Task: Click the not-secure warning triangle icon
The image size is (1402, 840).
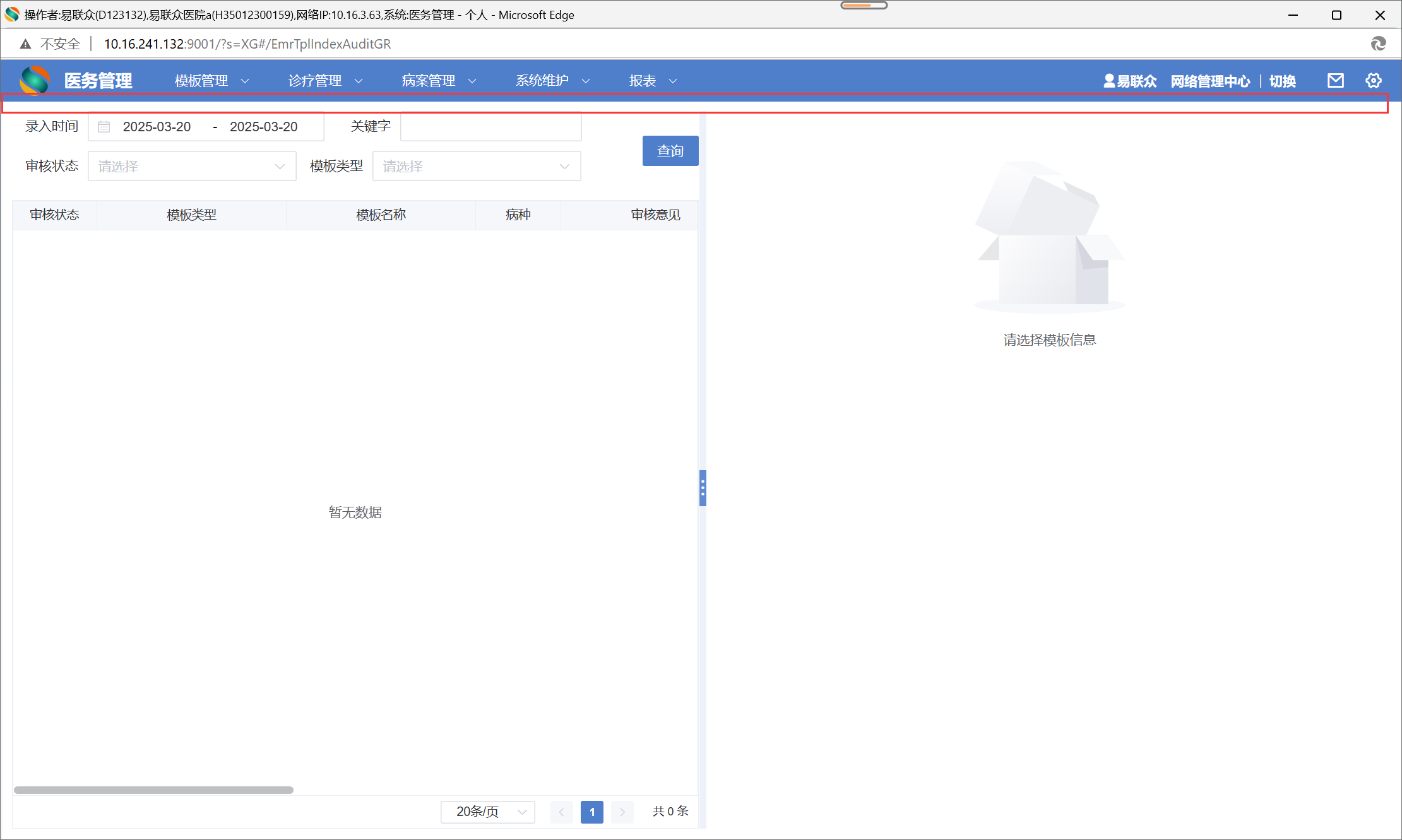Action: tap(25, 44)
